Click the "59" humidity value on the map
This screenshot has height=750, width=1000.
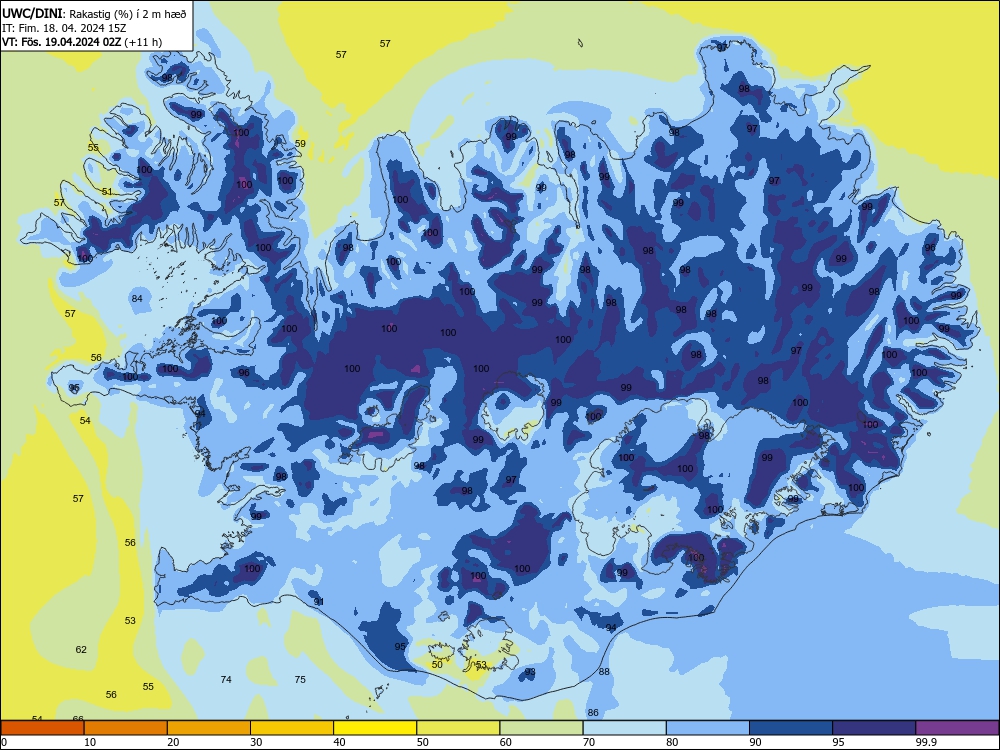coord(300,143)
